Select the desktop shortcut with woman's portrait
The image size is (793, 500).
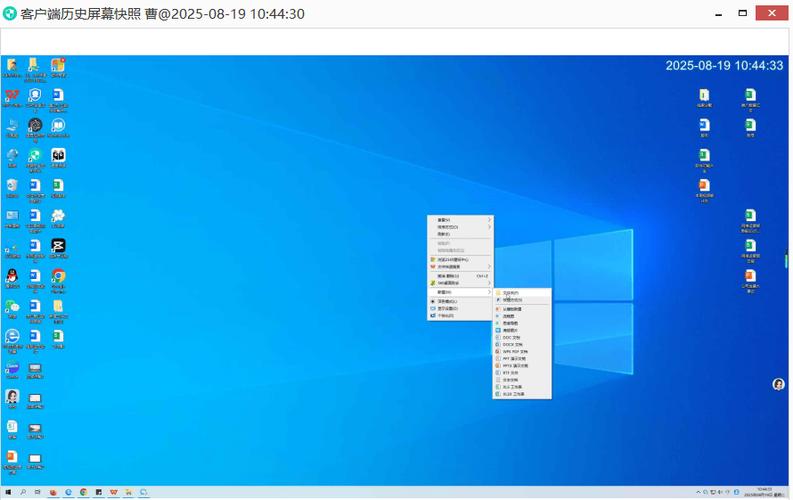click(12, 399)
